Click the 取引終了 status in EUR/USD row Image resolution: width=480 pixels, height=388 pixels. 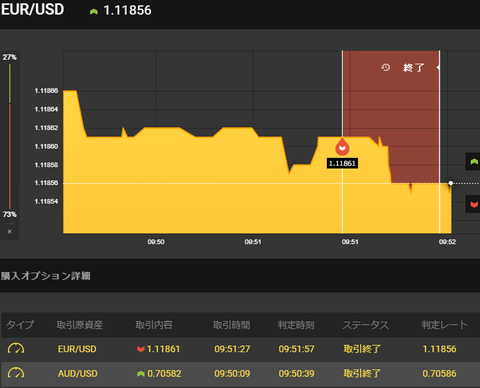pos(362,349)
